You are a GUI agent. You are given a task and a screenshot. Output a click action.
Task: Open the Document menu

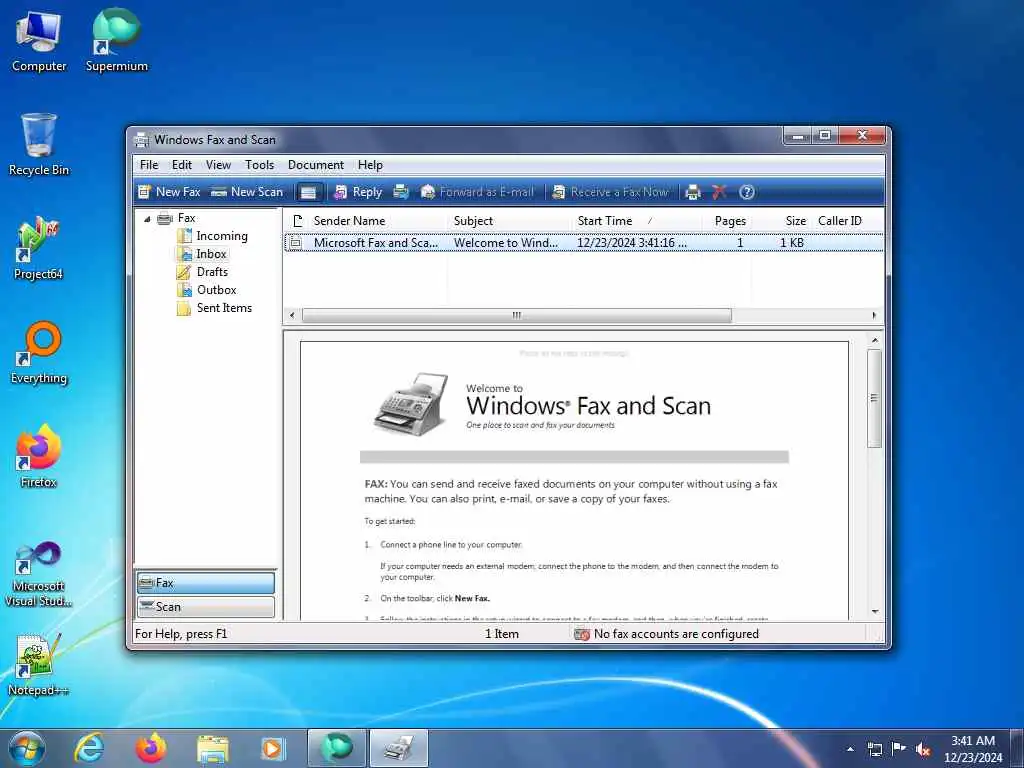click(315, 165)
